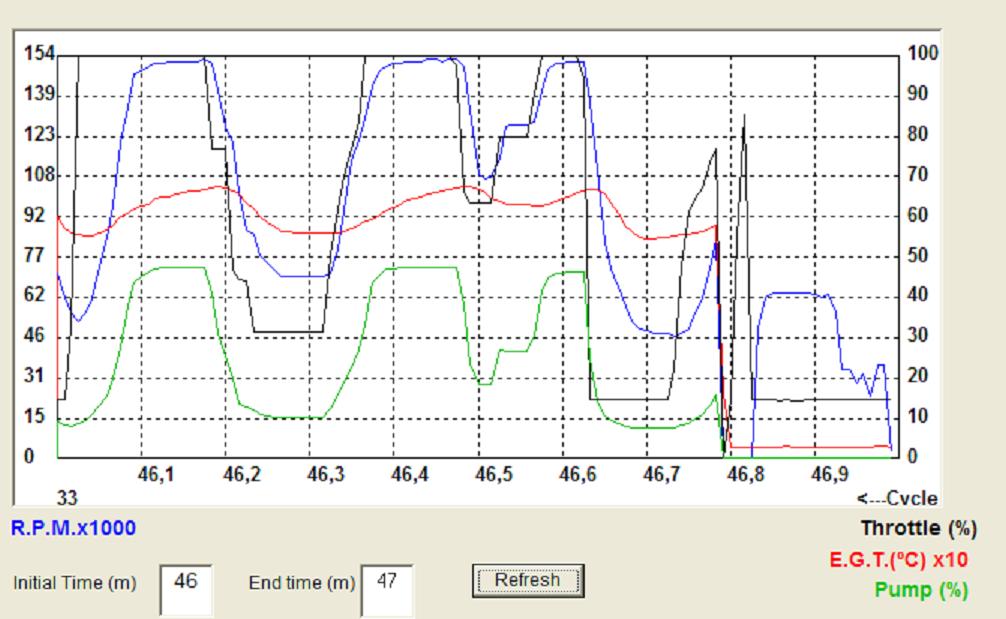Screen dimensions: 1006x619
Task: Click the 108 value on the left axis
Action: click(x=36, y=175)
